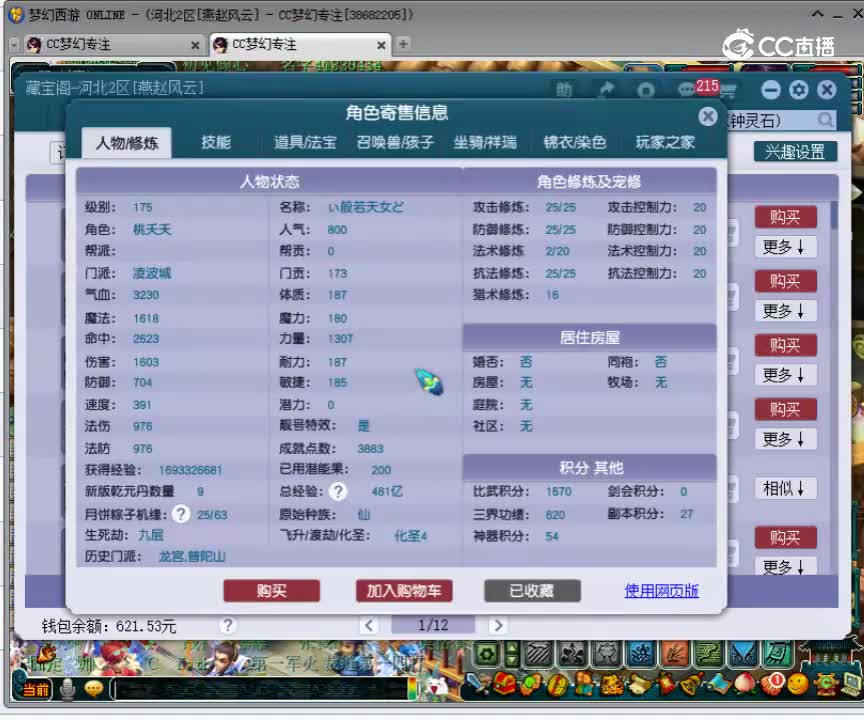Close the second CC梦幻专注 tab

point(381,45)
